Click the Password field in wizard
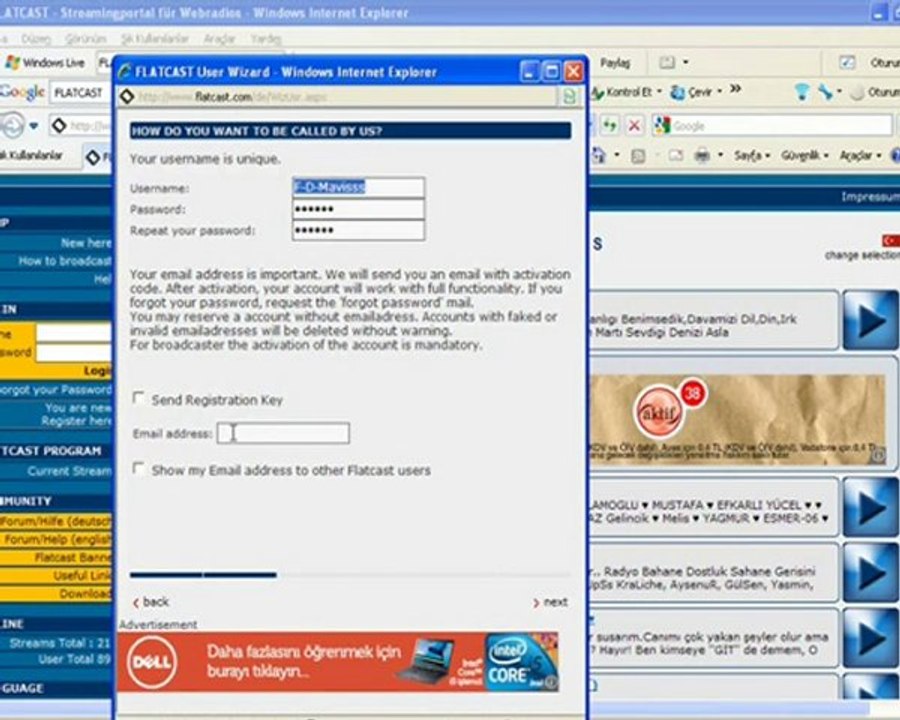Image resolution: width=900 pixels, height=720 pixels. (x=359, y=208)
